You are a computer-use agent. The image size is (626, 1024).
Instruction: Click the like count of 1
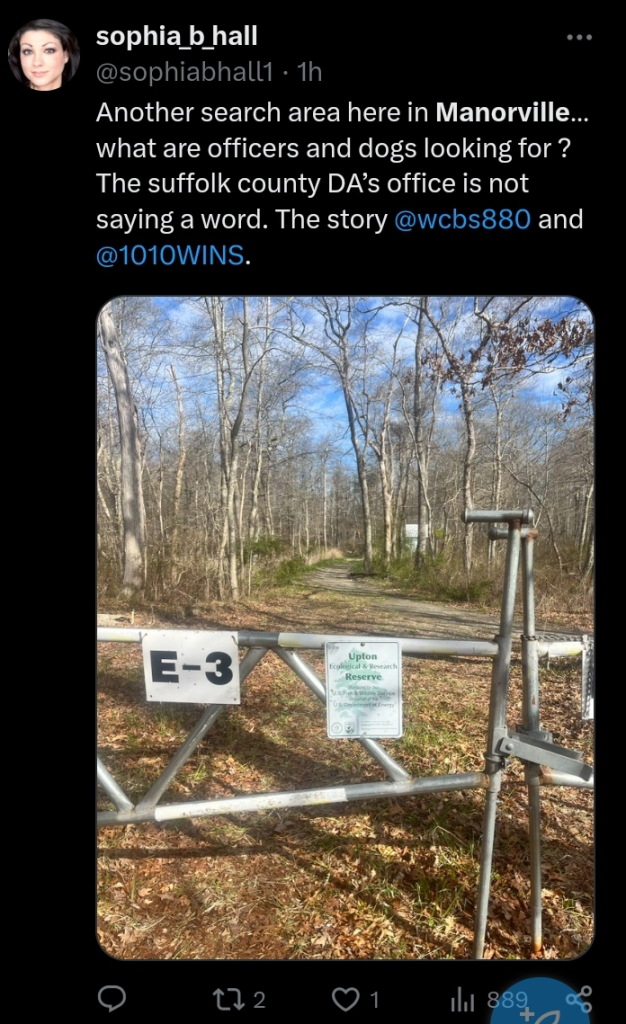point(375,1000)
